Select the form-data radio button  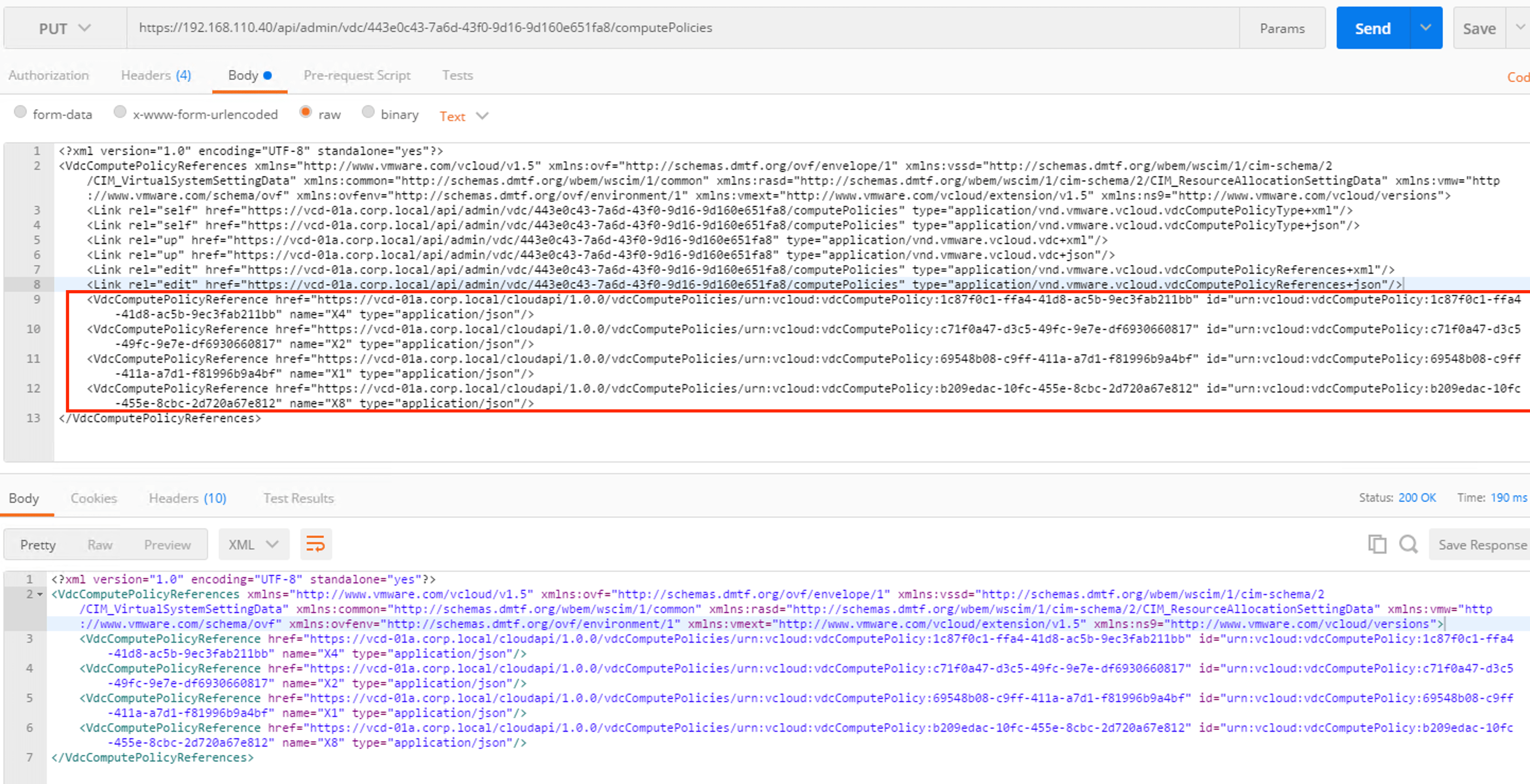pos(20,112)
